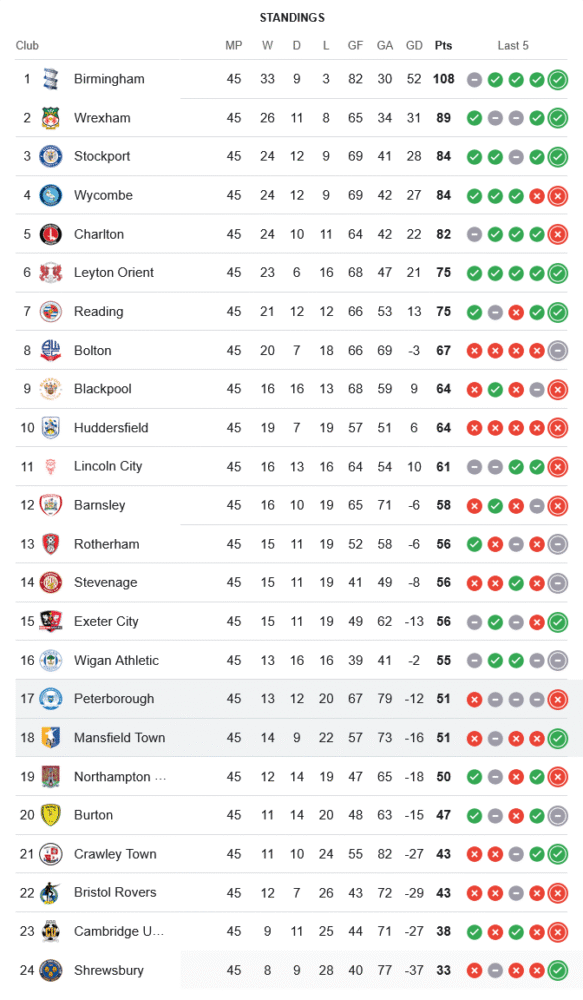This screenshot has height=1000, width=583.
Task: Sort table by Pts column header
Action: [x=443, y=45]
